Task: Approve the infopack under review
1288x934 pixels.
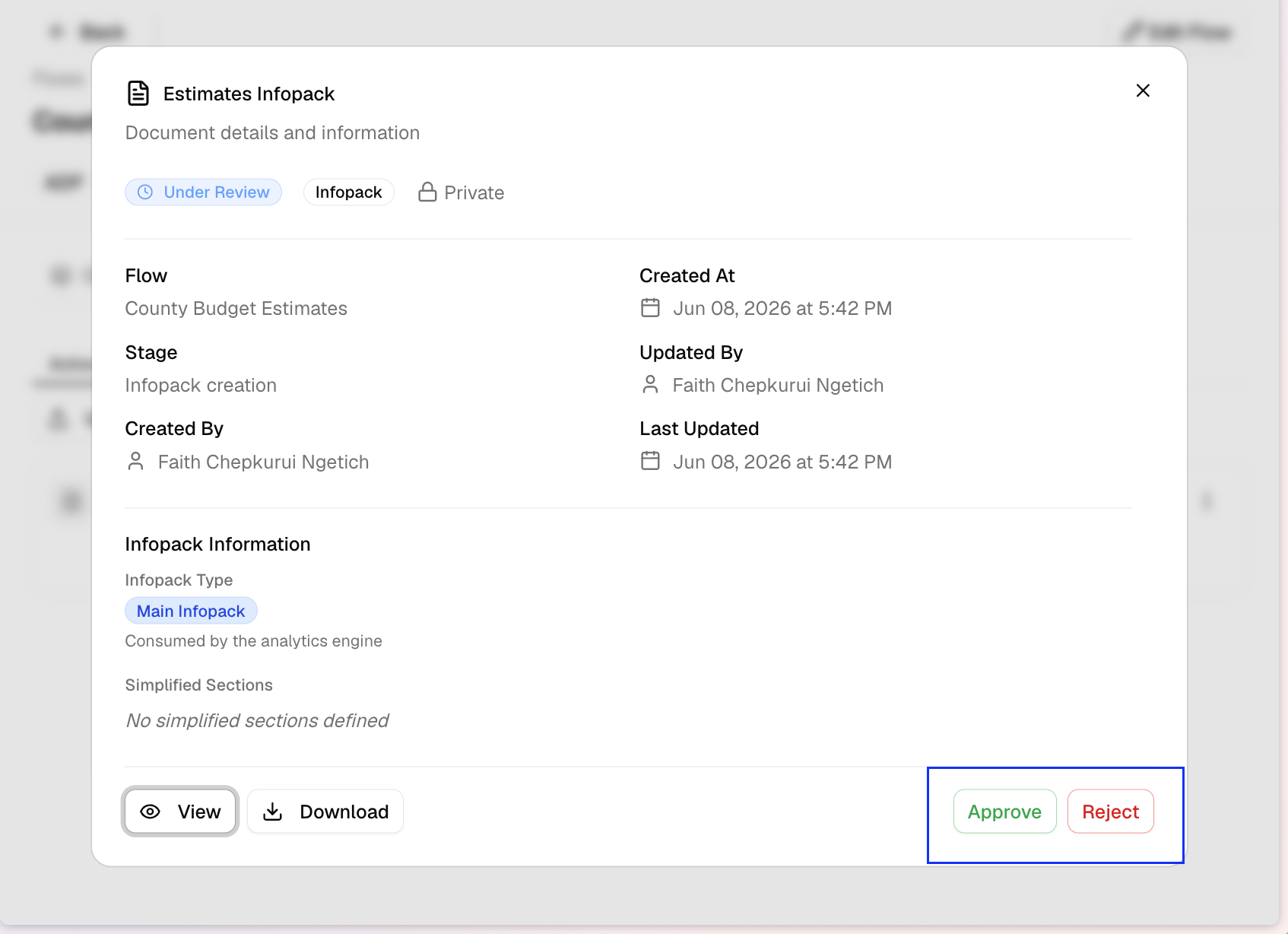Action: (x=1004, y=812)
